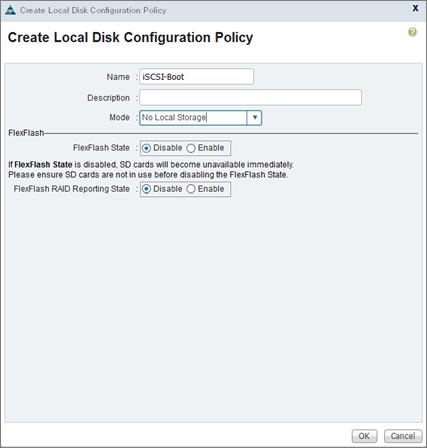Close the dialog with the X button
The width and height of the screenshot is (427, 448).
click(415, 8)
